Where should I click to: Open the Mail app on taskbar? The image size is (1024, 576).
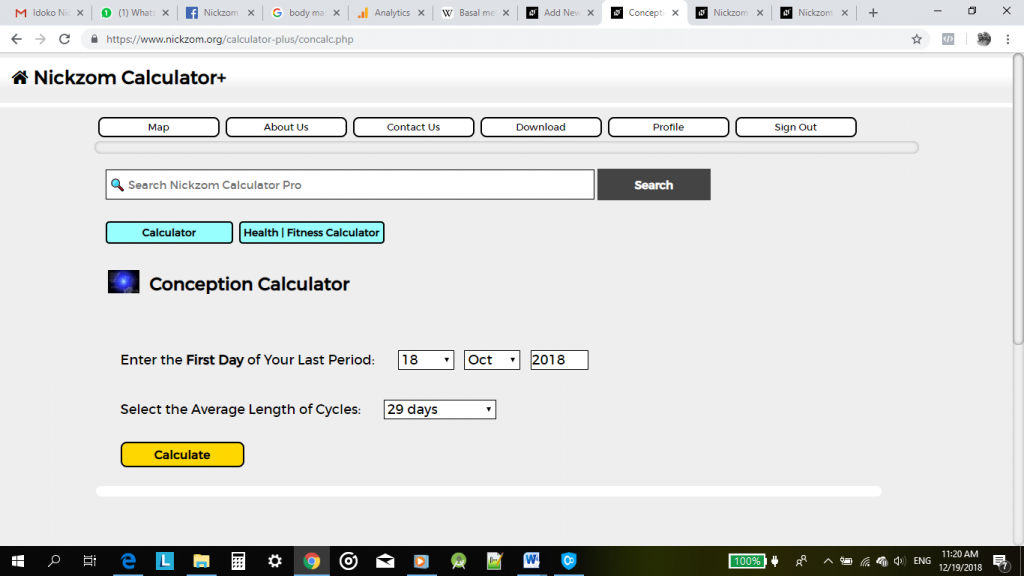tap(385, 561)
